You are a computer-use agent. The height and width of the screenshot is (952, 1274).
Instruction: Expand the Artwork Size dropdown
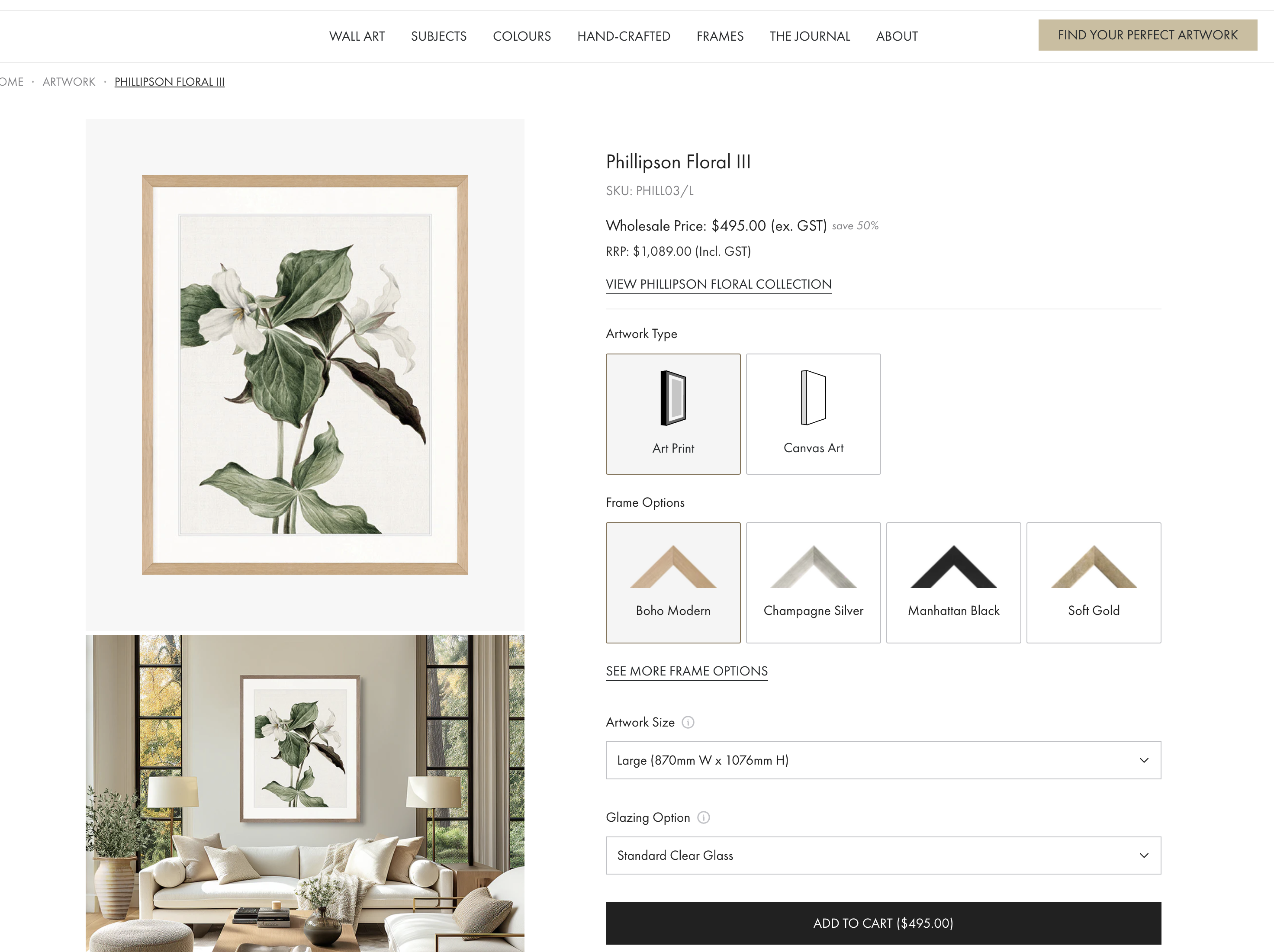883,760
